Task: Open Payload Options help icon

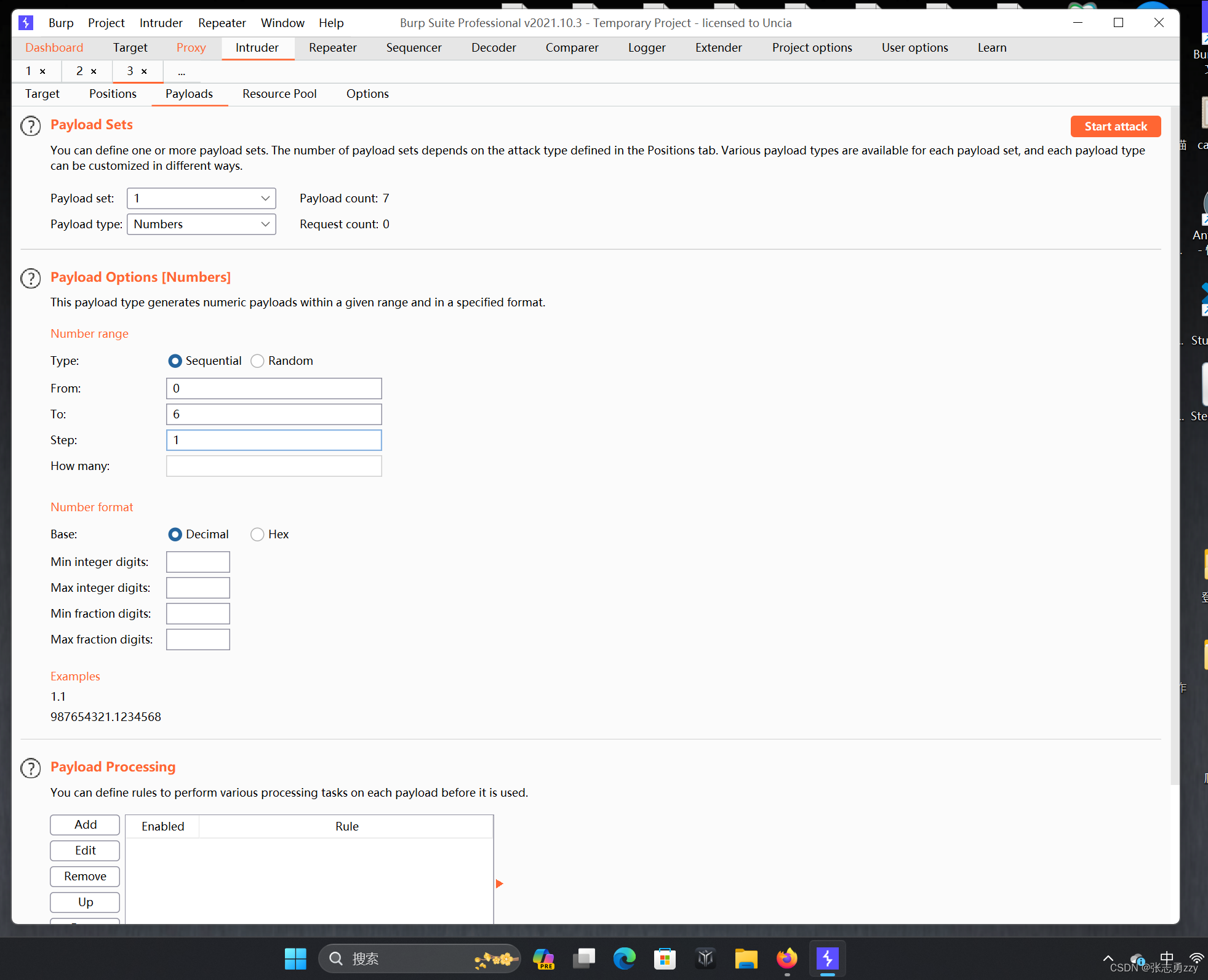Action: tap(31, 279)
